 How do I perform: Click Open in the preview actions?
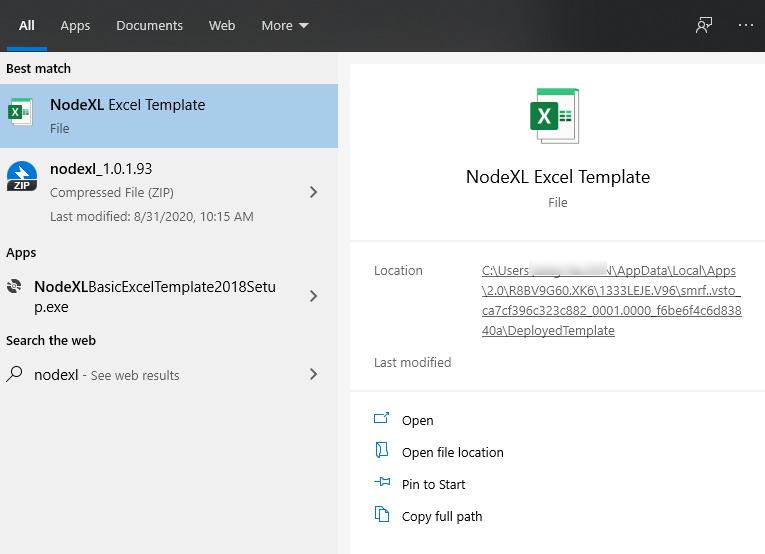click(418, 420)
